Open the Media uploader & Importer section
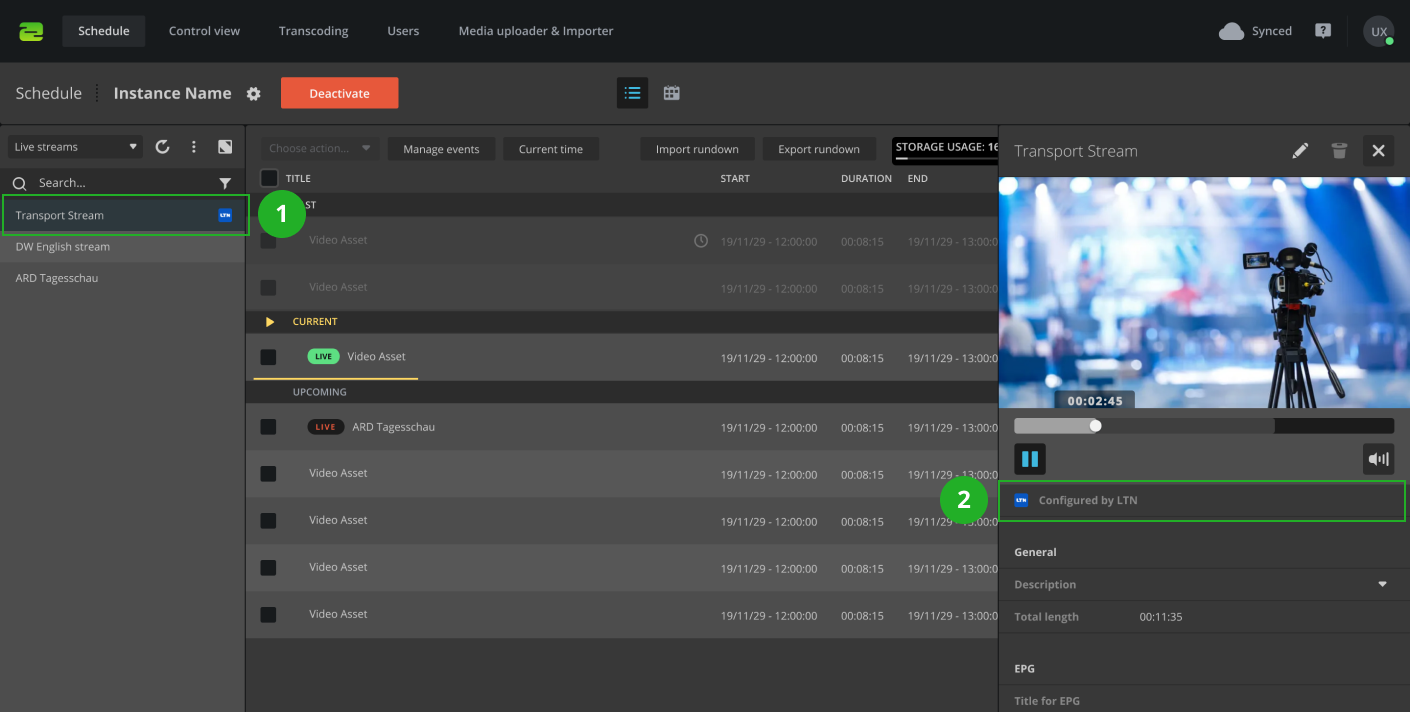Image resolution: width=1410 pixels, height=712 pixels. 535,31
